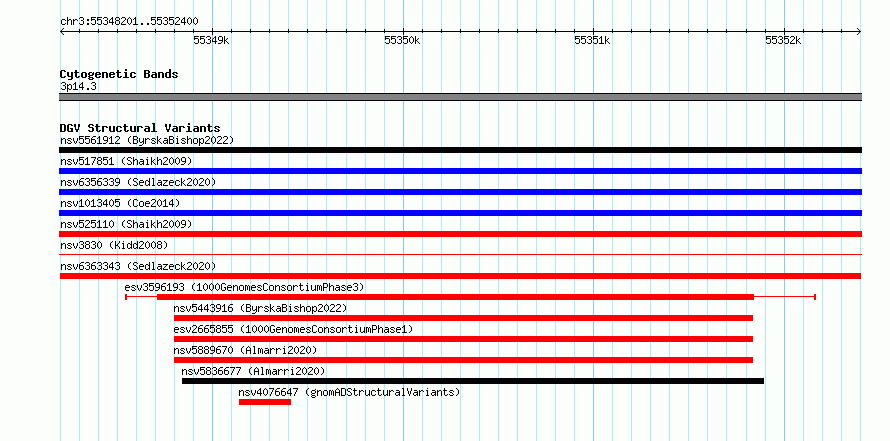Click the Cytogenetic Bands track title
890x441 pixels.
coord(119,74)
